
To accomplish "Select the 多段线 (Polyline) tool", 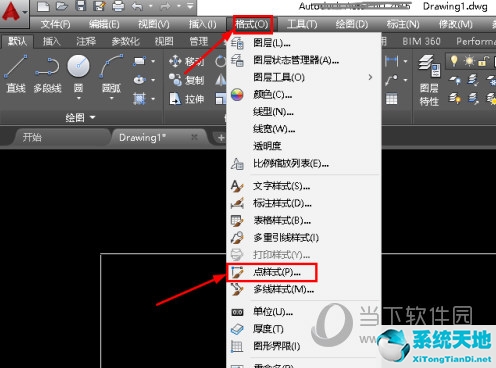I will pos(47,74).
